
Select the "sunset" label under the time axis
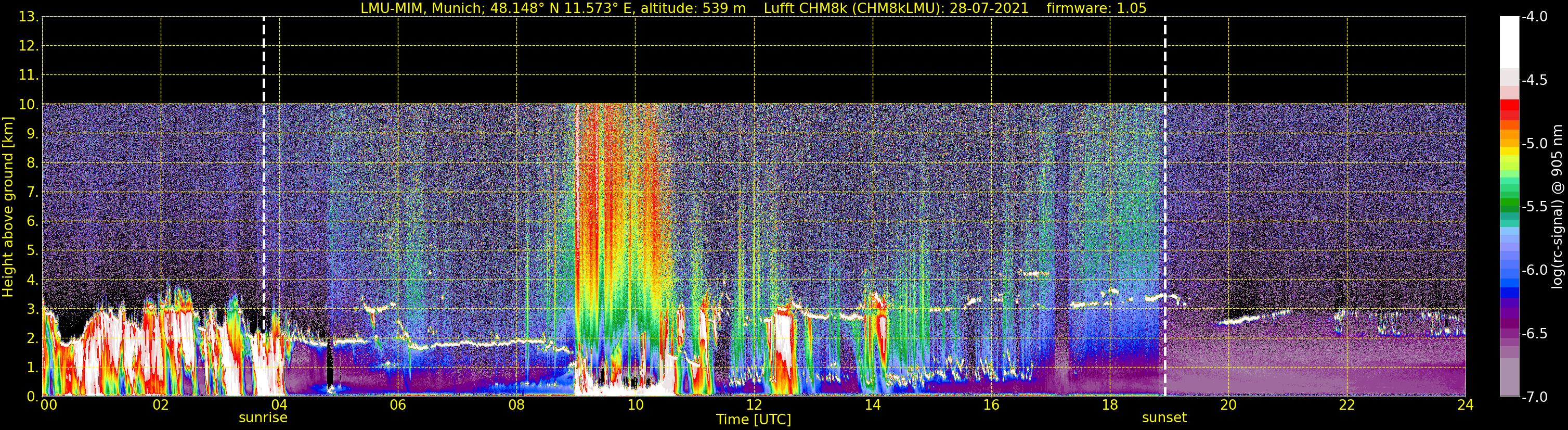tap(1164, 418)
